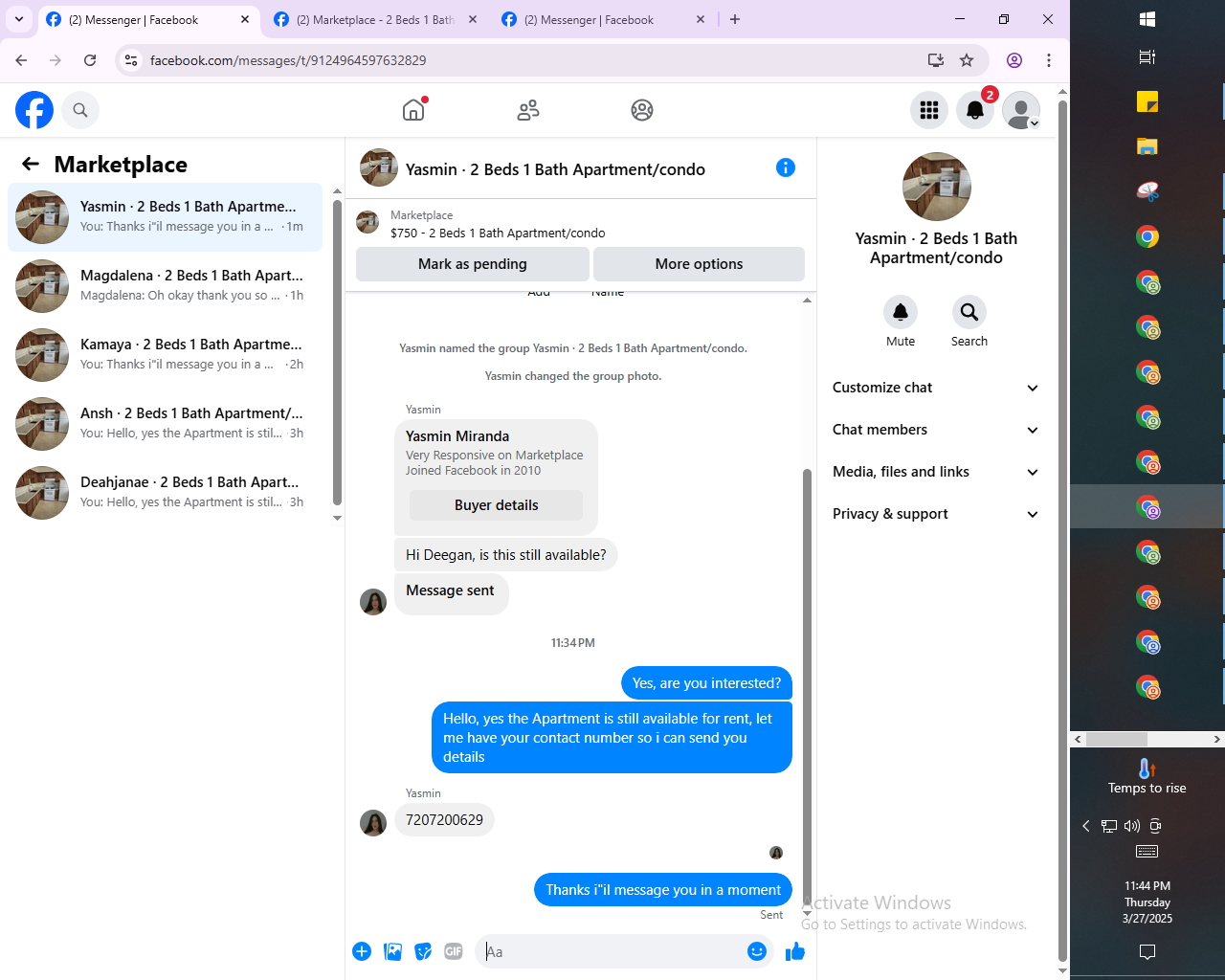Open the account profile avatar menu
This screenshot has height=980, width=1225.
coord(1021,110)
